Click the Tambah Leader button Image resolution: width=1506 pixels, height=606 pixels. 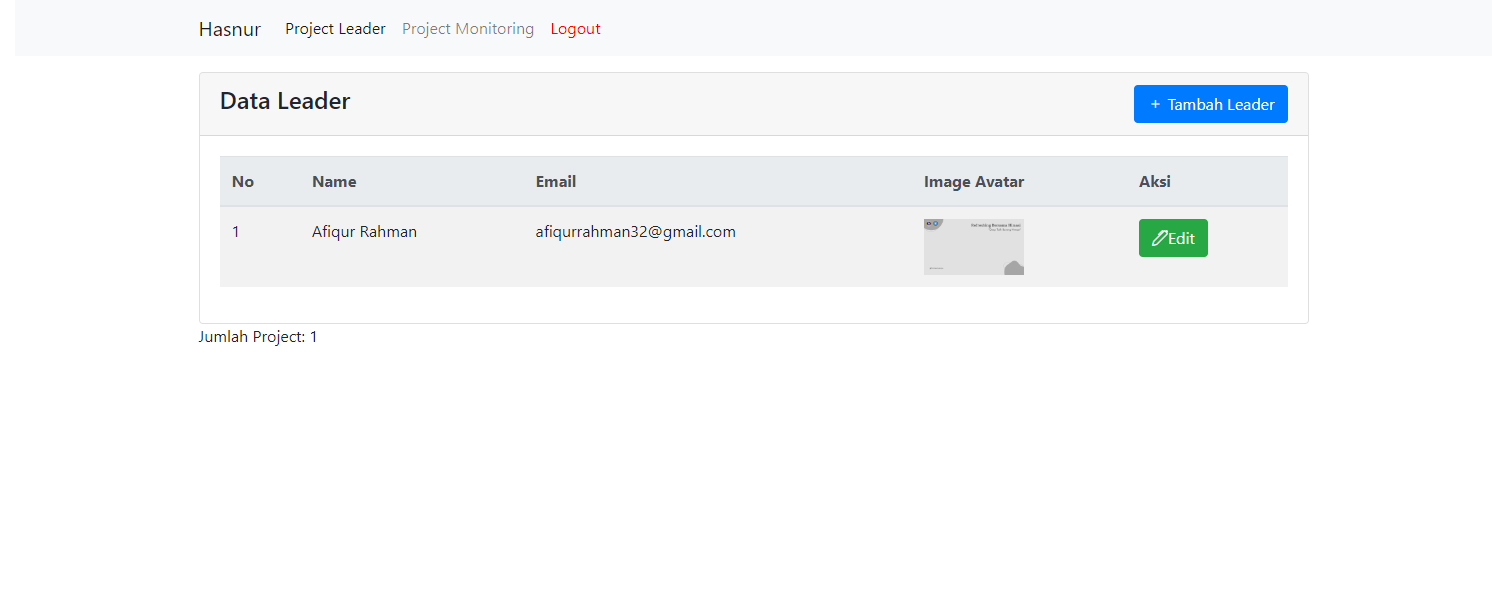tap(1210, 104)
